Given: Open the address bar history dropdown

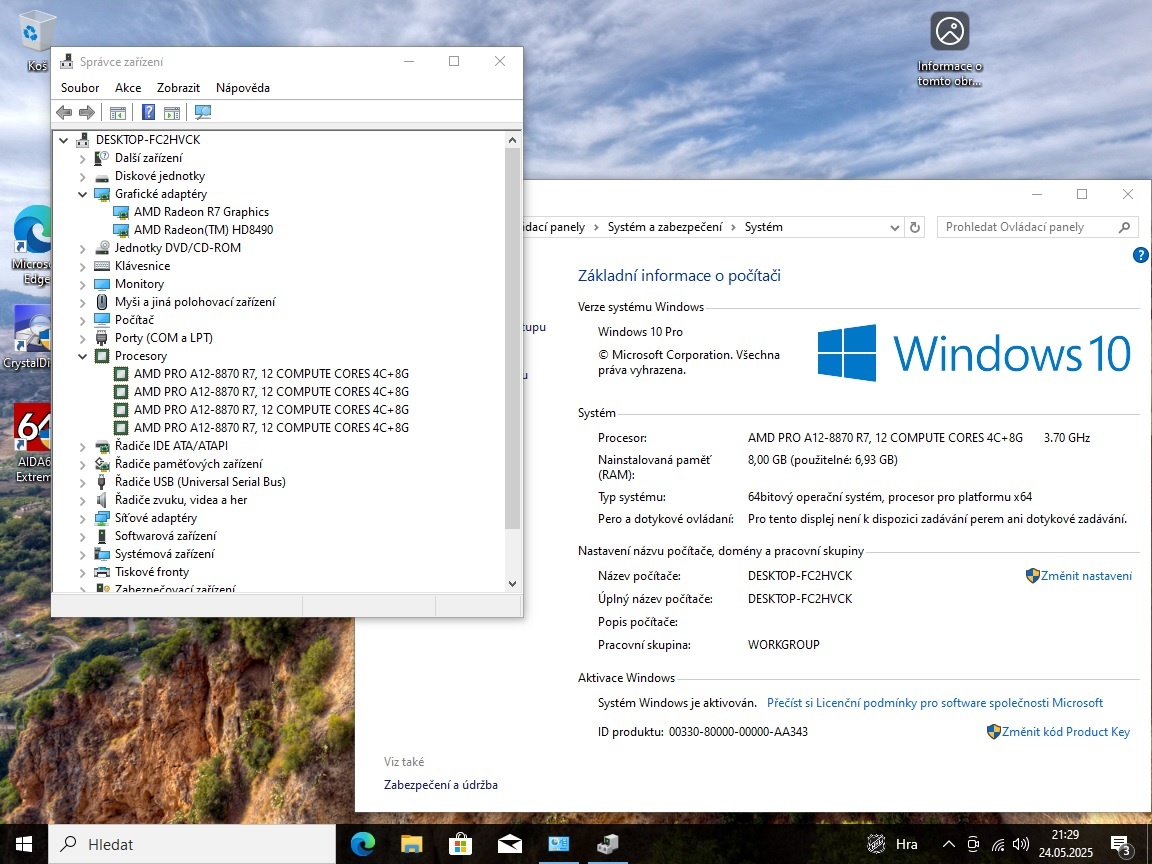Looking at the screenshot, I should (x=894, y=227).
